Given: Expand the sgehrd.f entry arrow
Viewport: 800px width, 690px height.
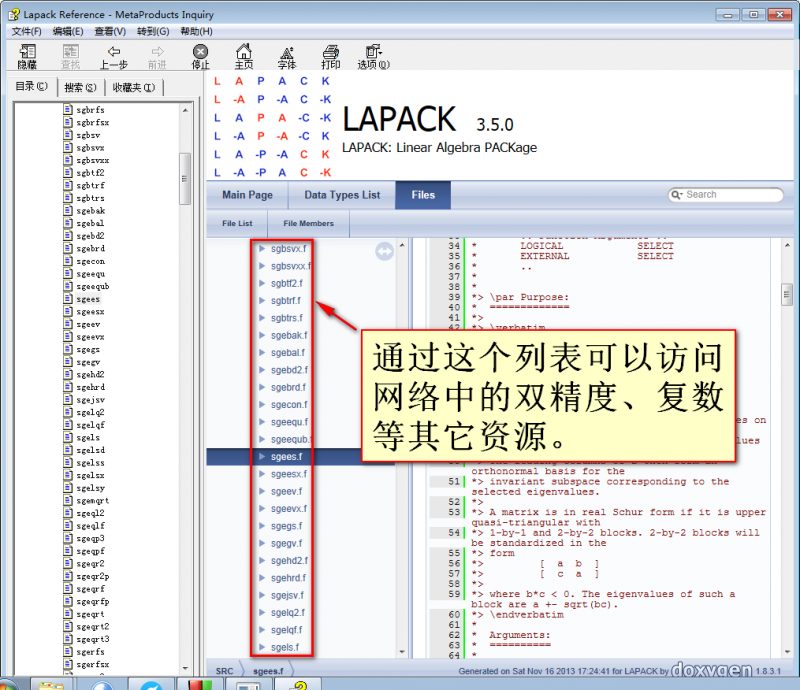Looking at the screenshot, I should [x=262, y=578].
